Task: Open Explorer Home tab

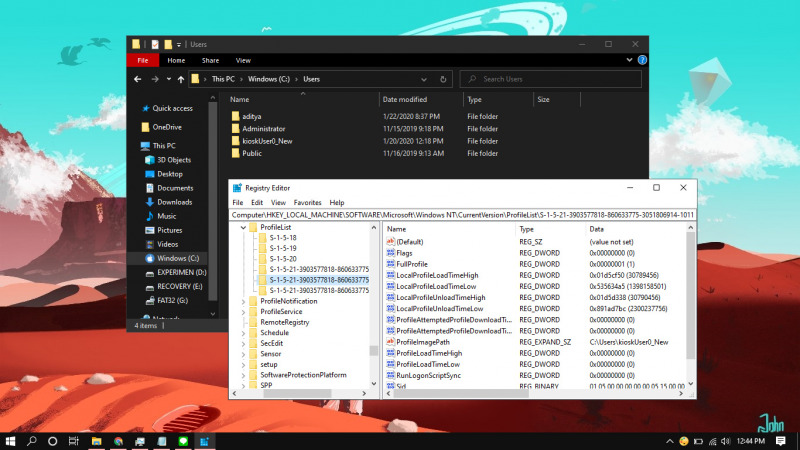Action: [176, 60]
